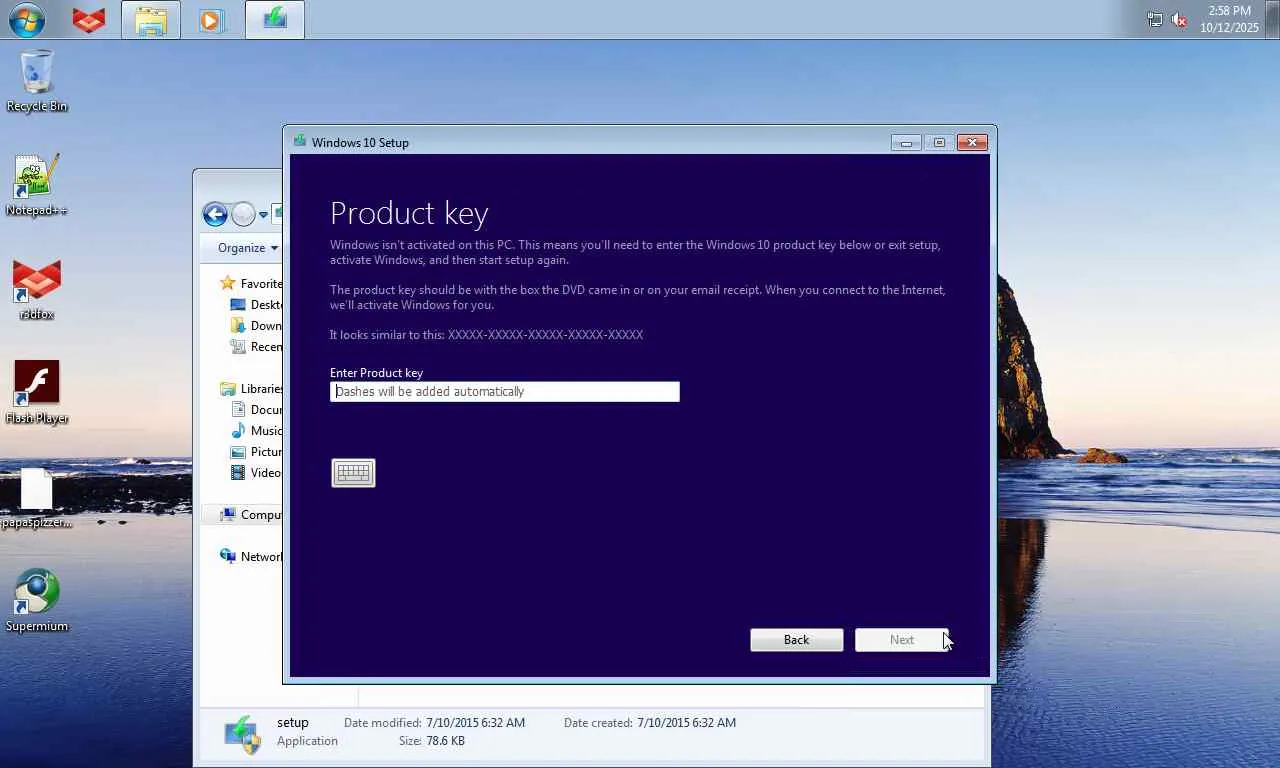Select Desktop under Favorites in Explorer
Image resolution: width=1280 pixels, height=768 pixels.
point(256,305)
